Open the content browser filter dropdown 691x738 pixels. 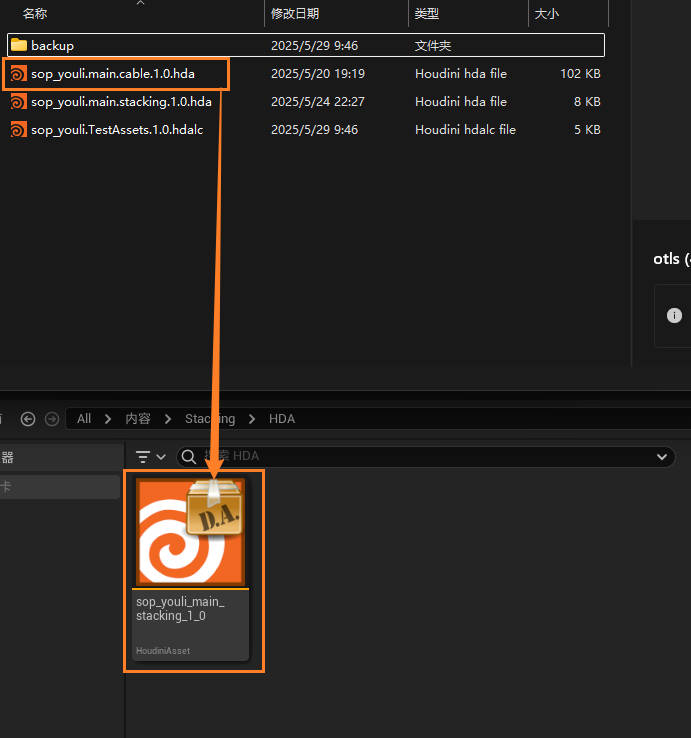point(151,457)
